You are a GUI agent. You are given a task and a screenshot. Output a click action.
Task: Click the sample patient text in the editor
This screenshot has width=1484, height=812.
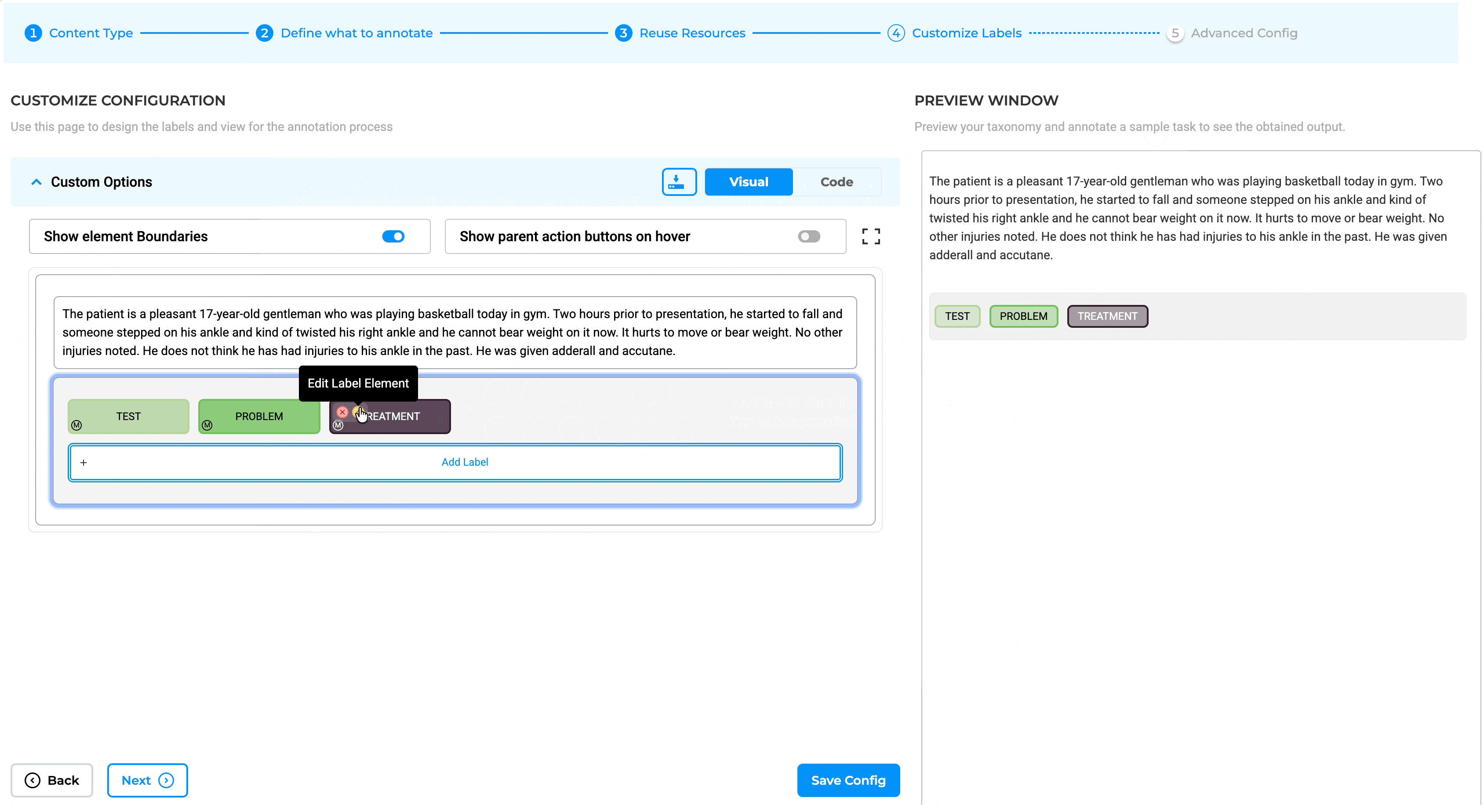click(x=452, y=332)
